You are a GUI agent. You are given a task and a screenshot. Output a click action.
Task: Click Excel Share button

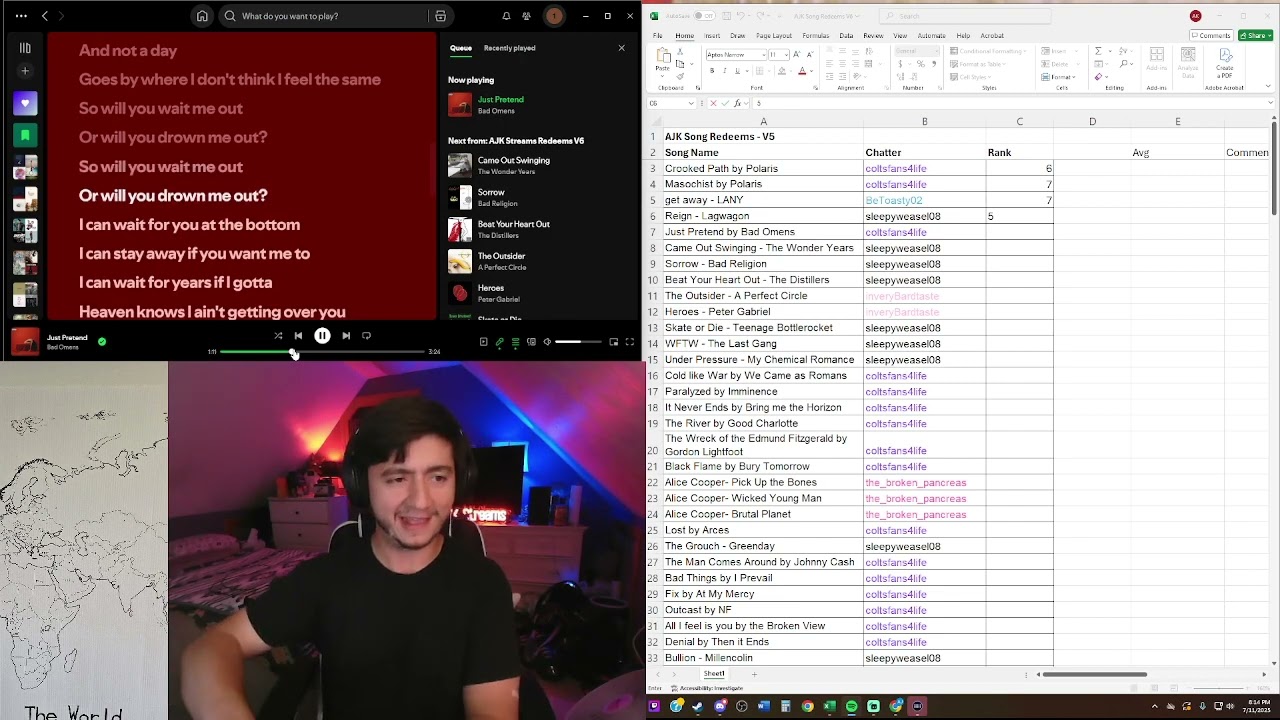pyautogui.click(x=1255, y=35)
